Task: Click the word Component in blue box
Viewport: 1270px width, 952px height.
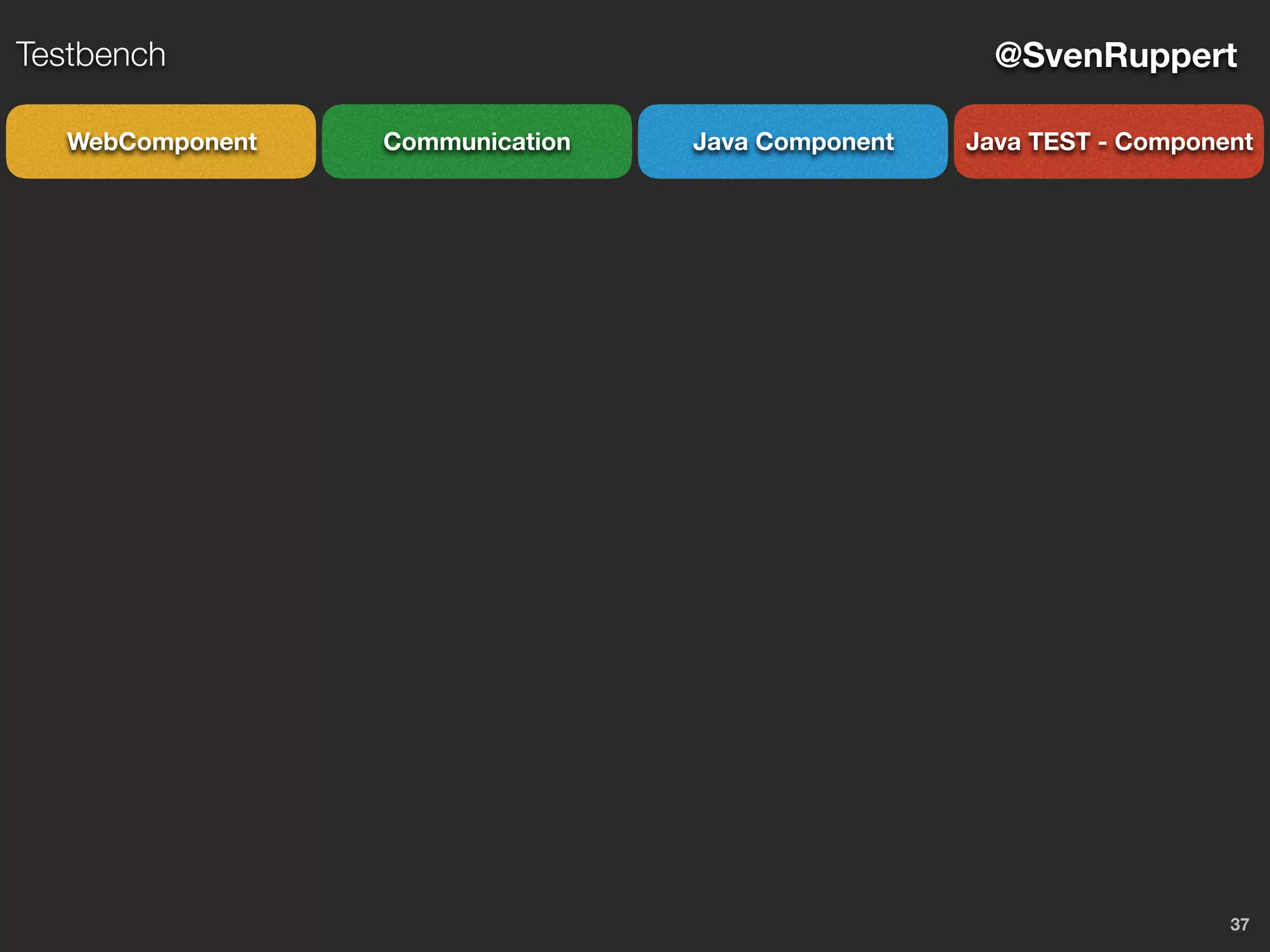Action: pos(824,142)
